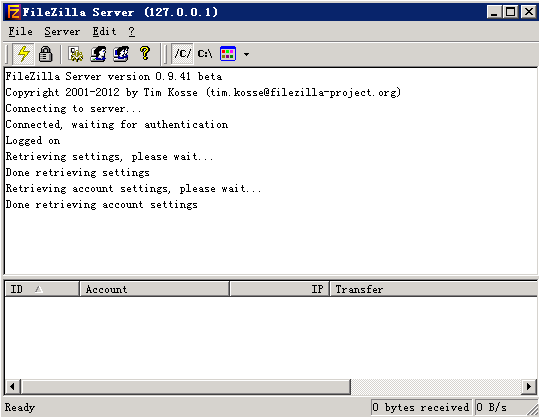This screenshot has width=539, height=417.
Task: Click the colored grid sort icon
Action: coord(228,54)
